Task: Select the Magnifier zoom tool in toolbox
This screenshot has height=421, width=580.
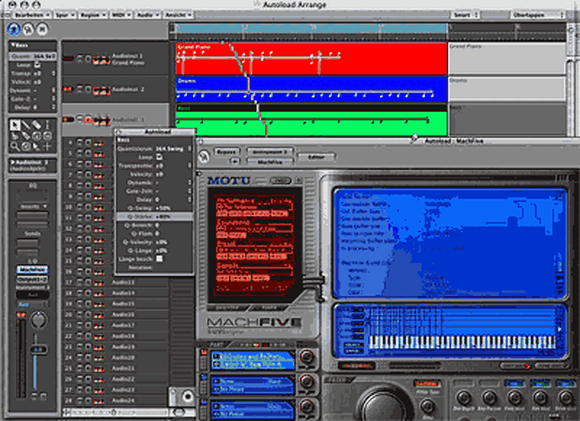Action: [15, 146]
